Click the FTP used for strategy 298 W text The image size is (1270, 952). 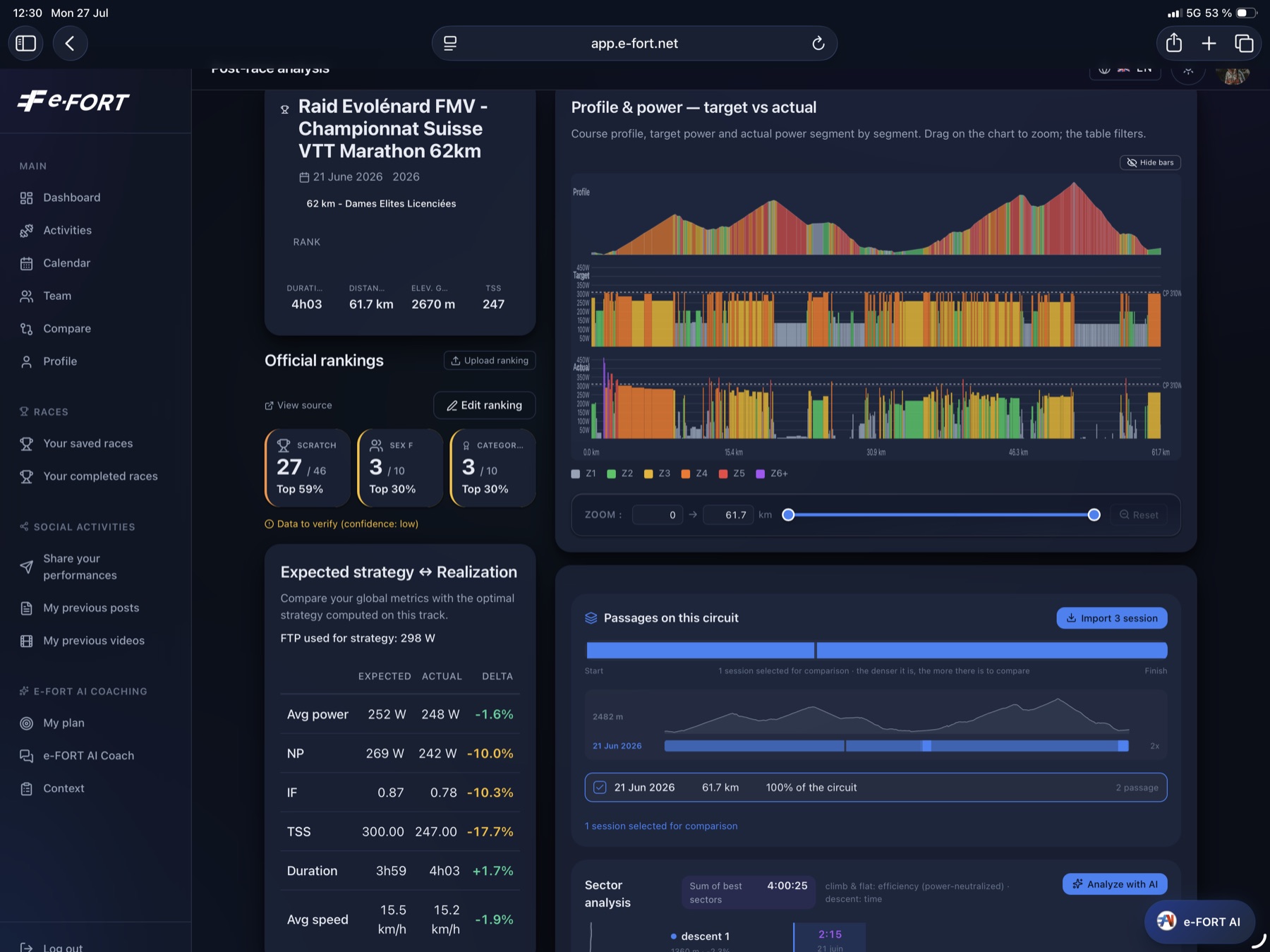click(358, 638)
